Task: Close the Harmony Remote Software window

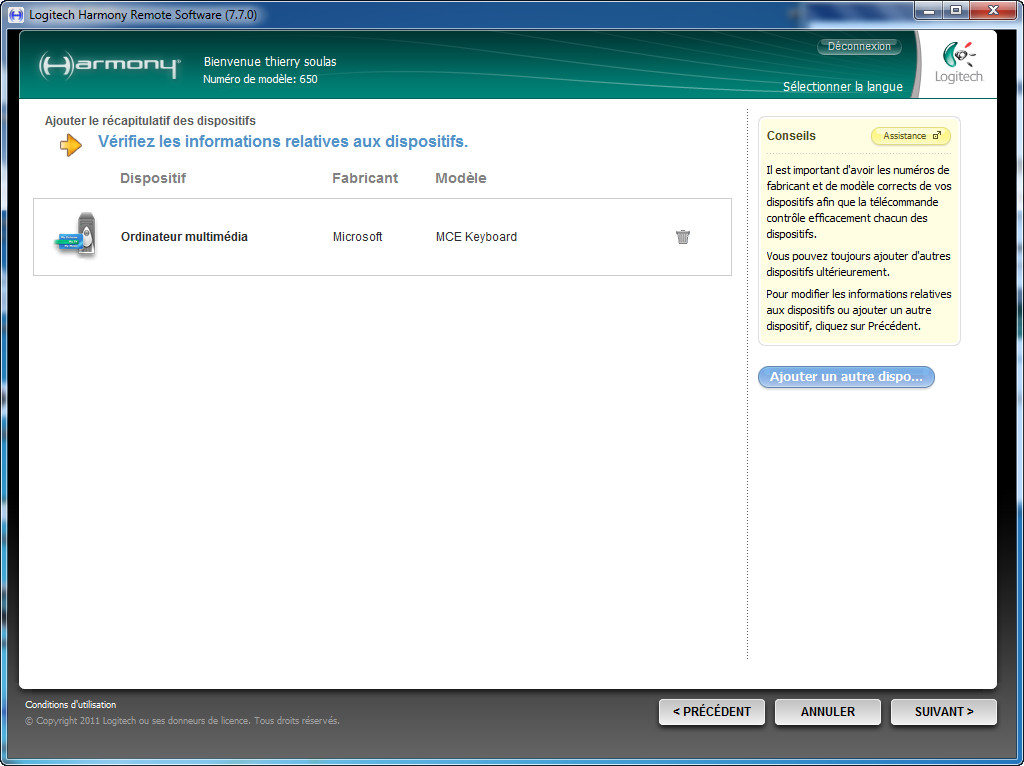Action: (x=993, y=10)
